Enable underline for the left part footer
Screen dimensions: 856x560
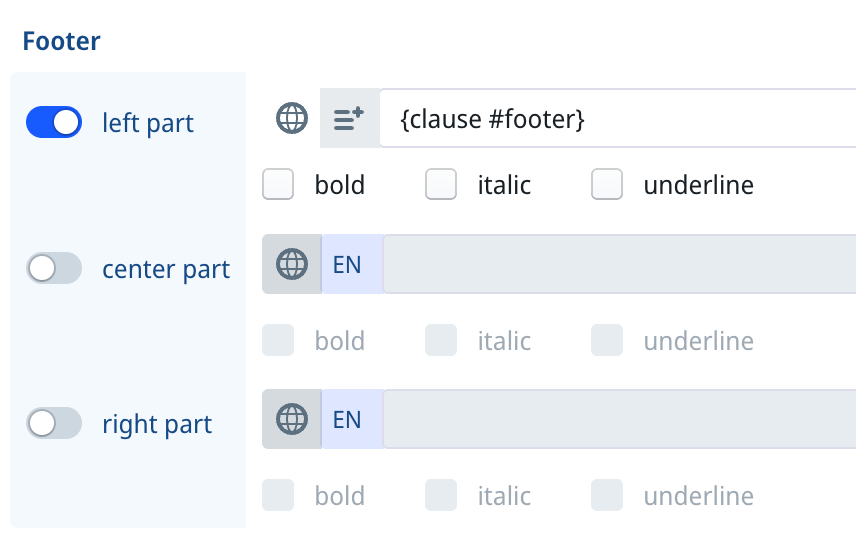(x=607, y=184)
